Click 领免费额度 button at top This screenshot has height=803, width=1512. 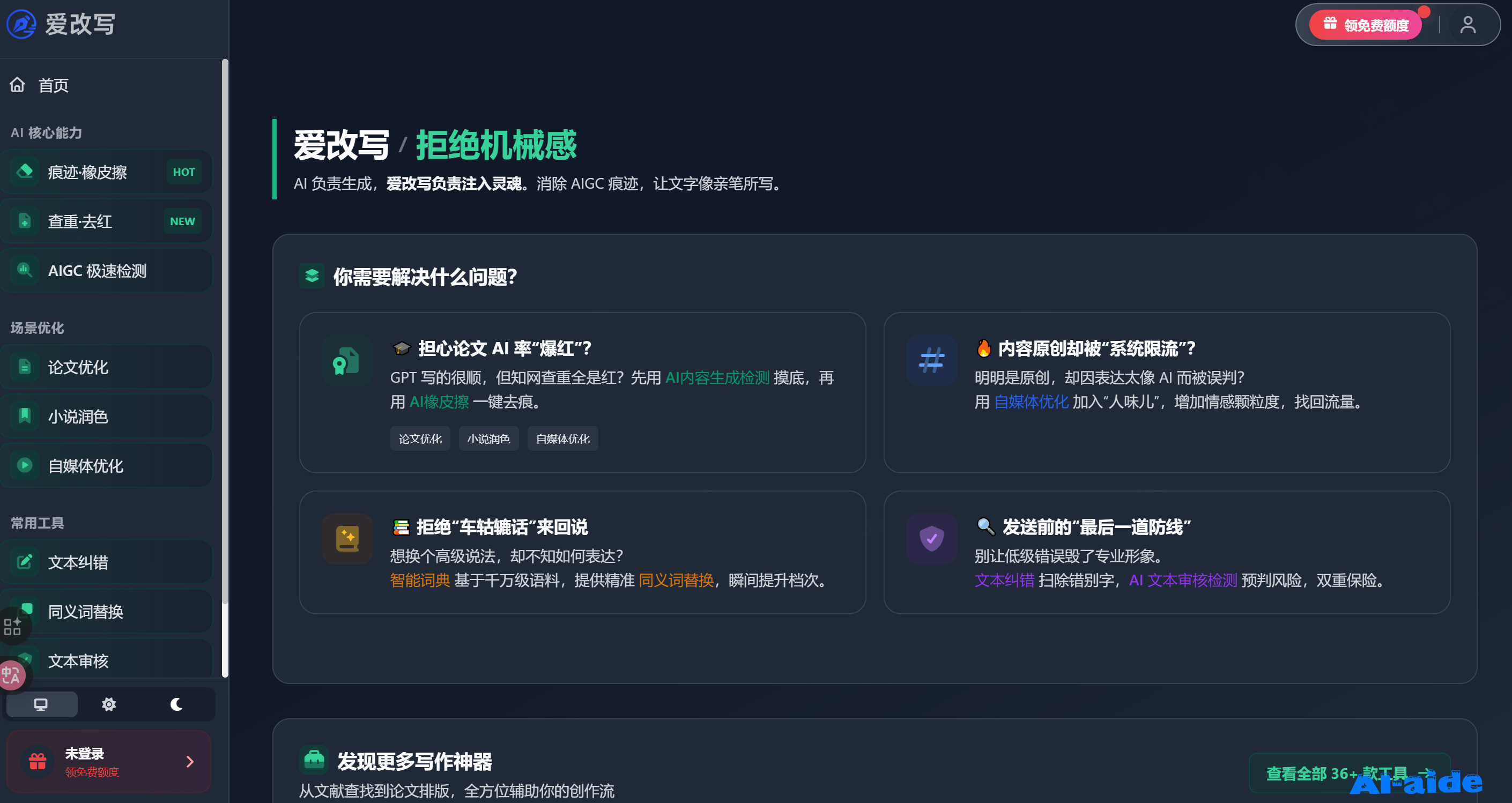1365,25
